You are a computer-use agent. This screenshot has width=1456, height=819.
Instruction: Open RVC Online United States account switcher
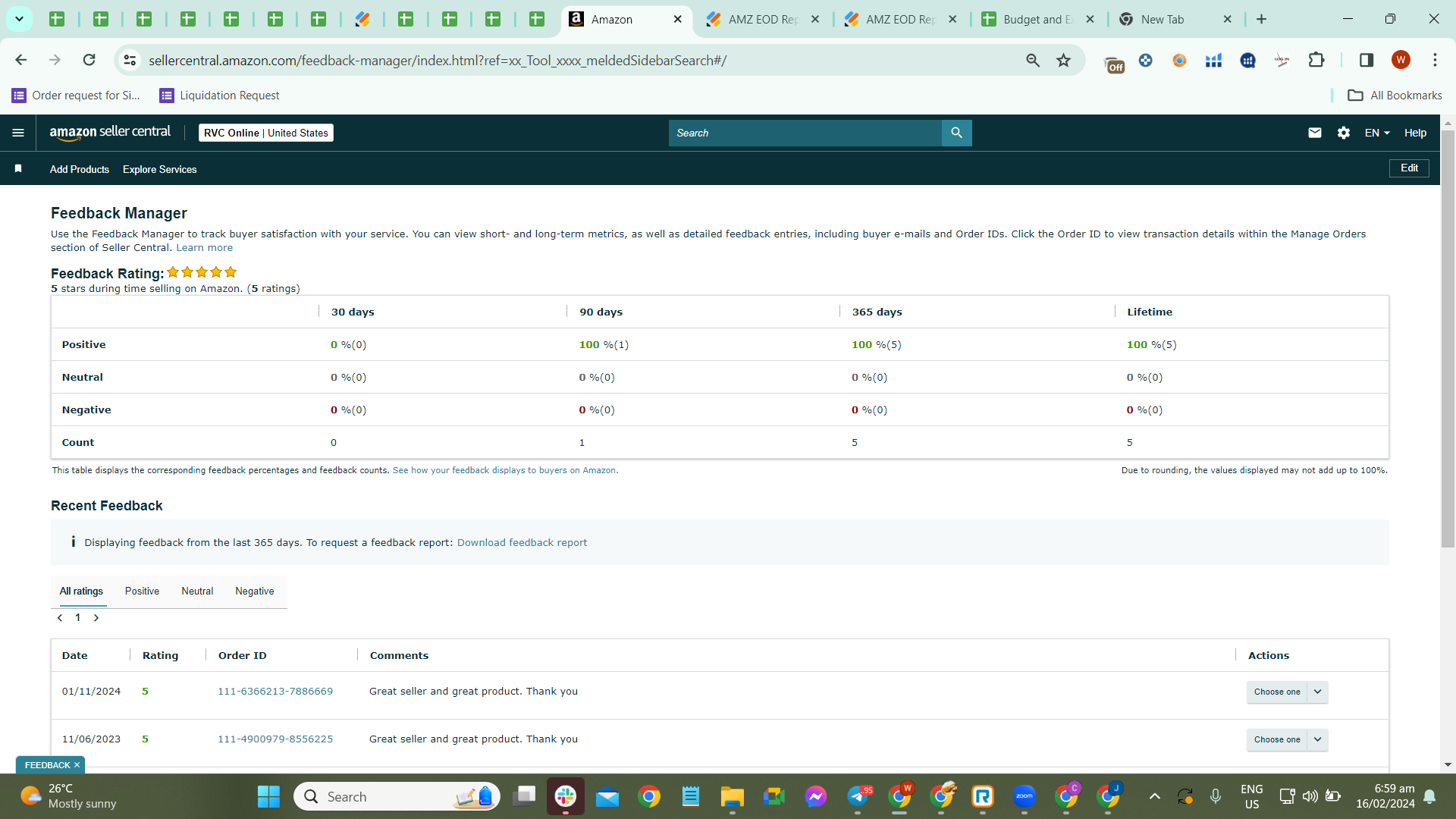pyautogui.click(x=266, y=133)
